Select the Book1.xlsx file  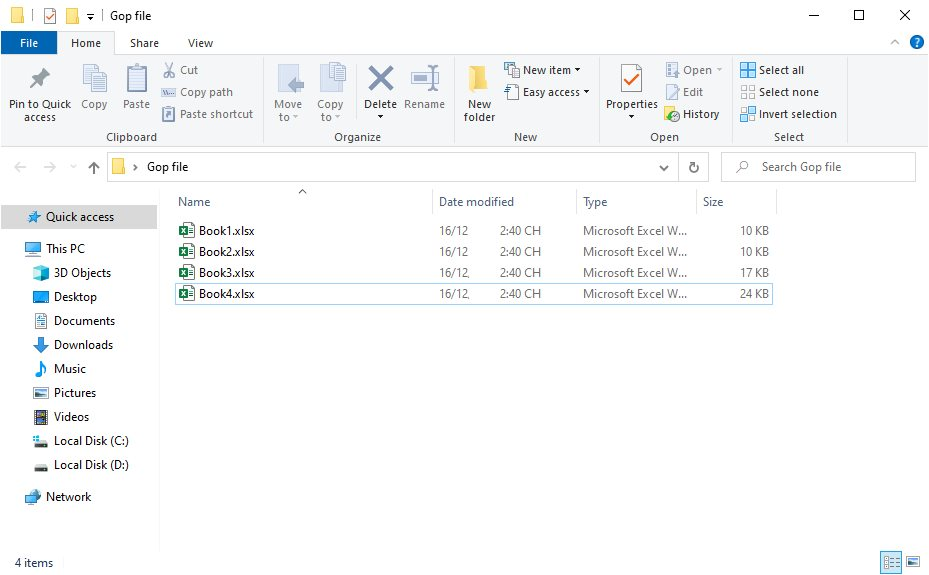tap(473, 230)
